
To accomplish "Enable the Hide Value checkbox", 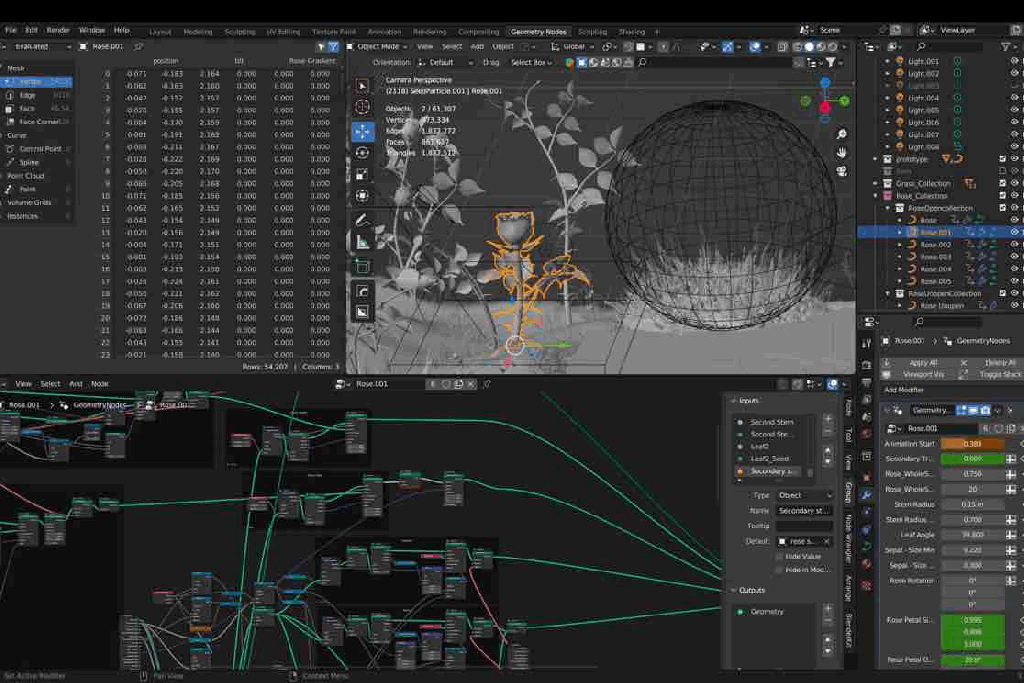I will (x=780, y=556).
